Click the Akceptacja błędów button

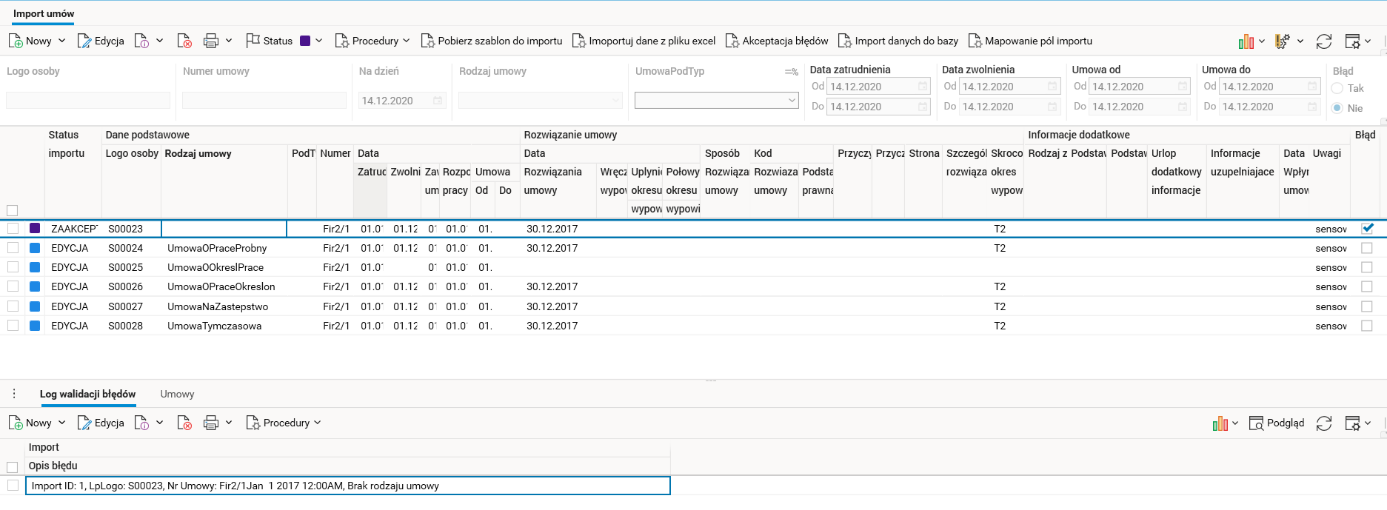(776, 41)
